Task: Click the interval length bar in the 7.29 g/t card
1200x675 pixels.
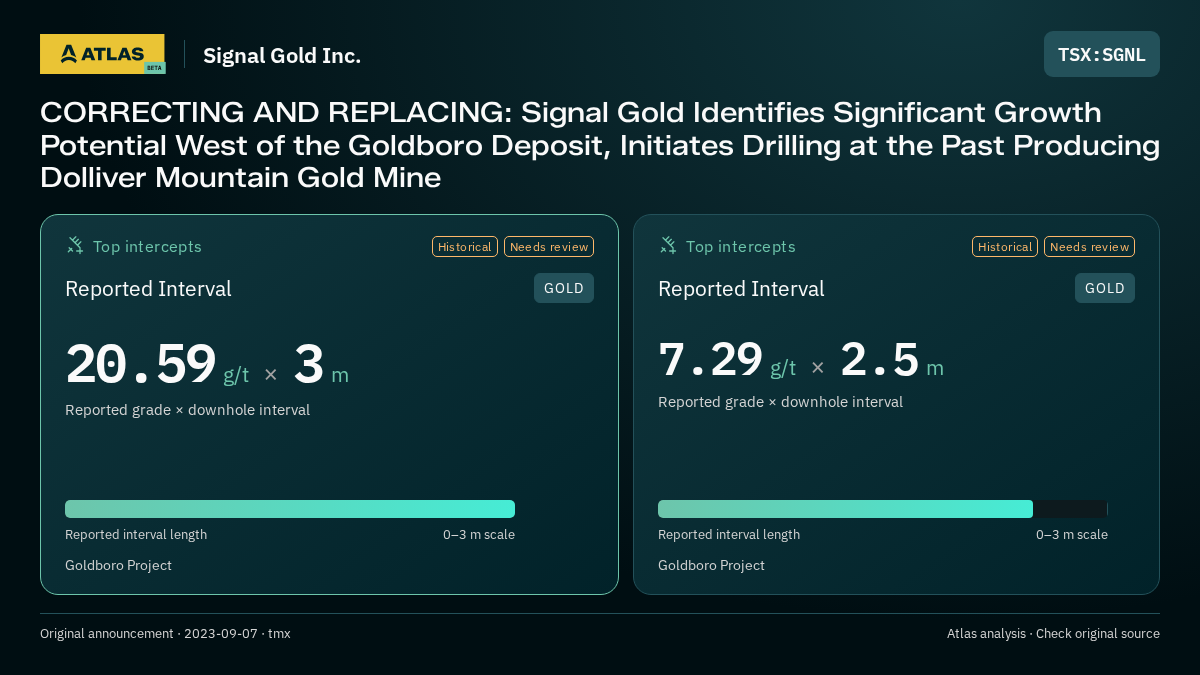Action: pyautogui.click(x=883, y=509)
